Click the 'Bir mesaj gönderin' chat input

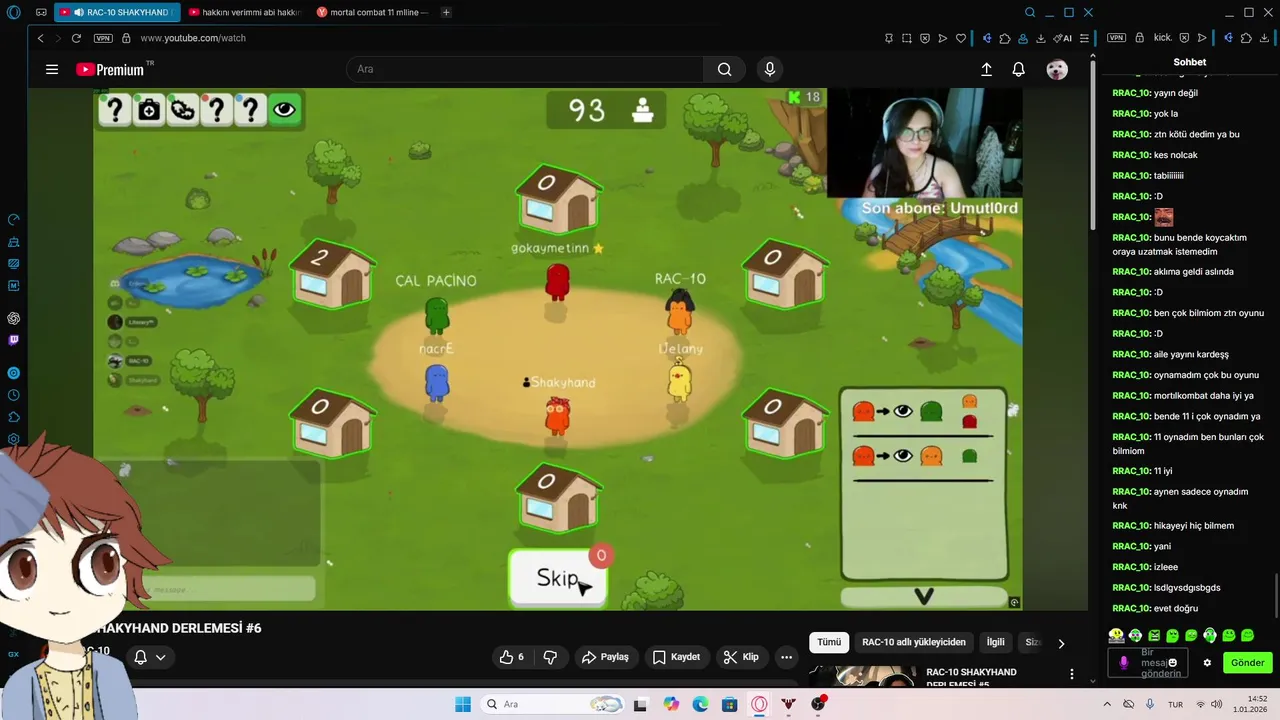(1147, 662)
